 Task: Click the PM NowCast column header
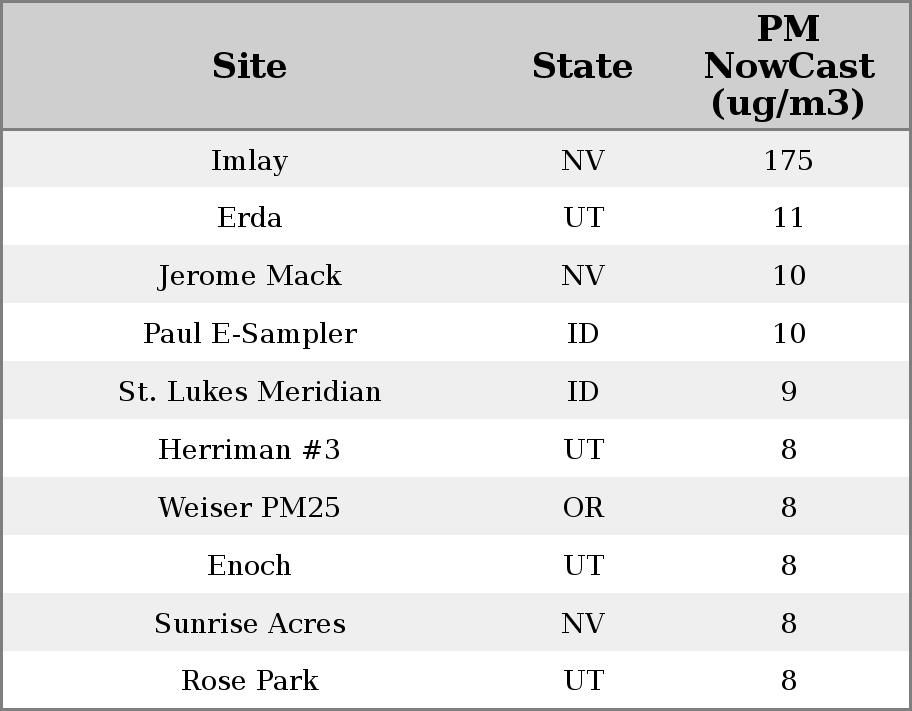tap(788, 66)
